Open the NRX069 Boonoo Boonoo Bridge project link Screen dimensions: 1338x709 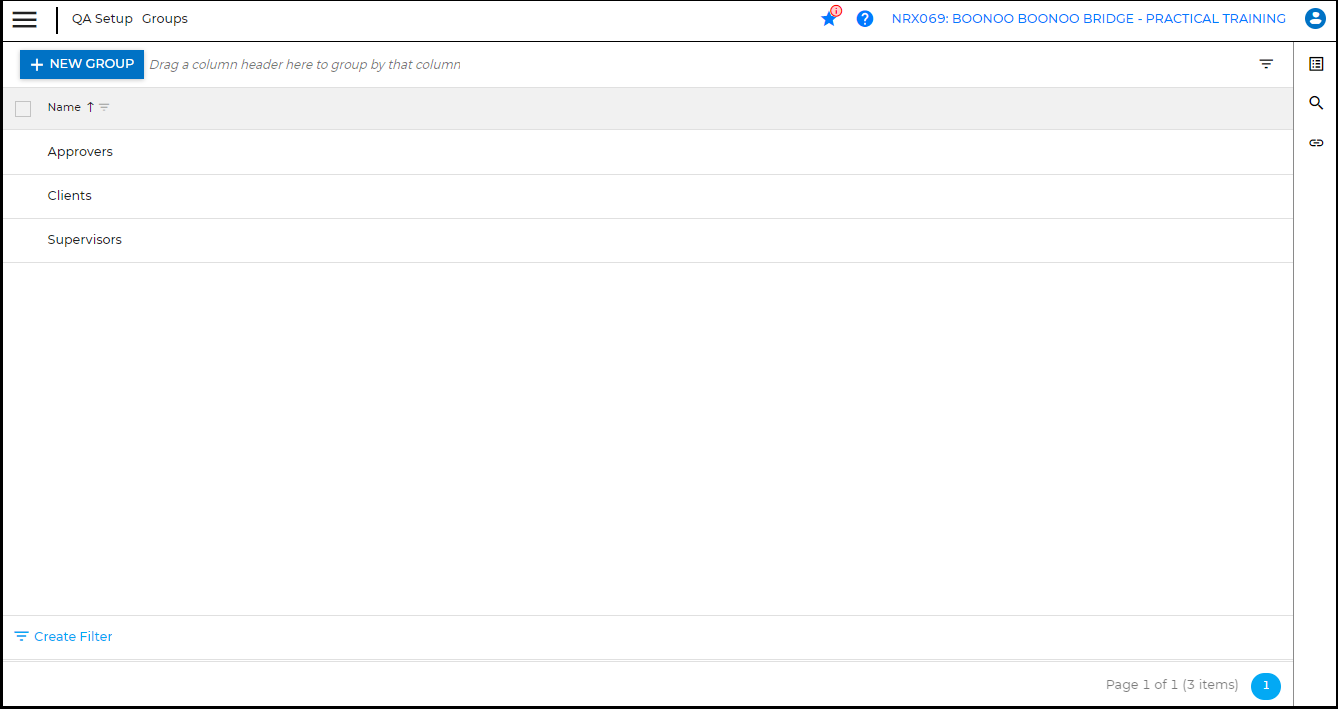pos(1088,19)
